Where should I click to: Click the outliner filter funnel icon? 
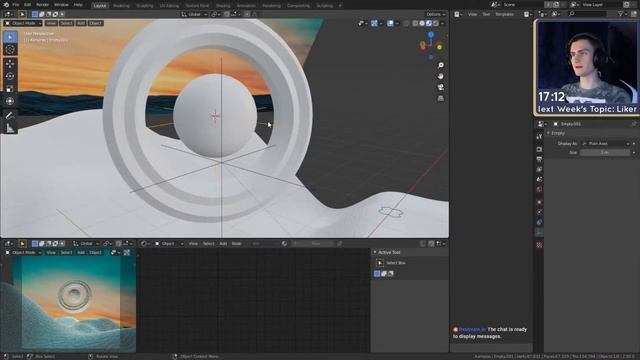[x=620, y=14]
